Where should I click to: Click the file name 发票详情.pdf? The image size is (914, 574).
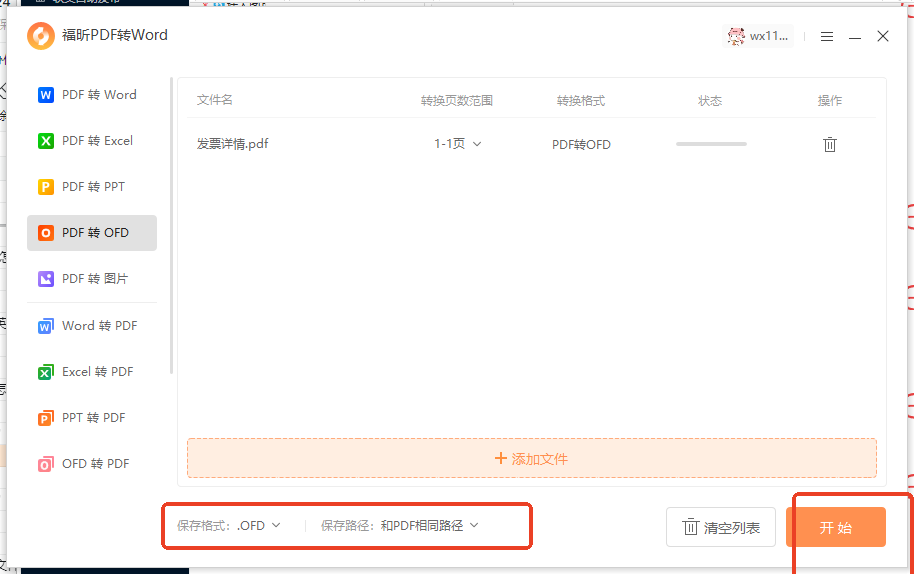(232, 144)
